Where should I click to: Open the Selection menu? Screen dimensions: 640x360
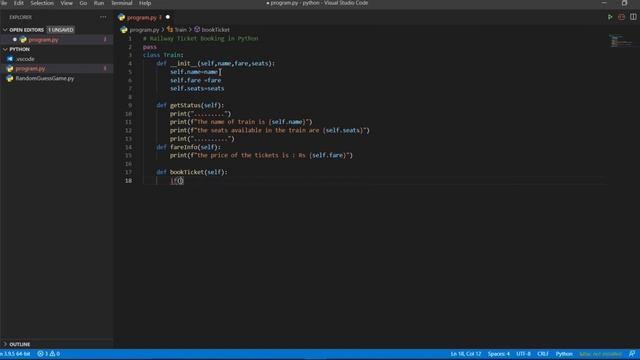(x=42, y=3)
